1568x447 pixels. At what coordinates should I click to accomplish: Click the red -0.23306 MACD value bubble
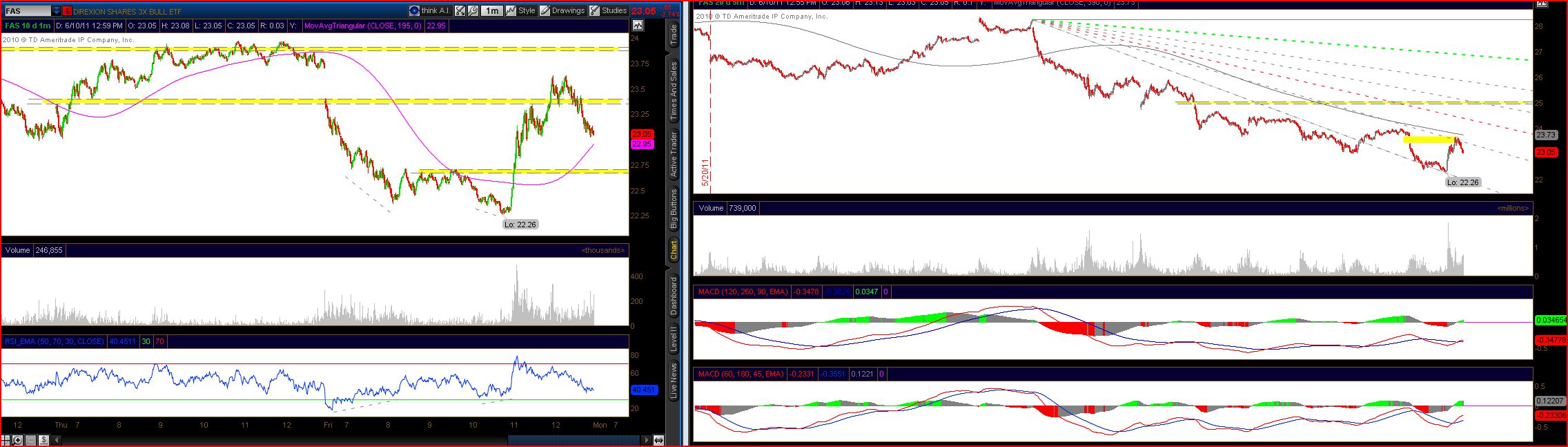1550,415
